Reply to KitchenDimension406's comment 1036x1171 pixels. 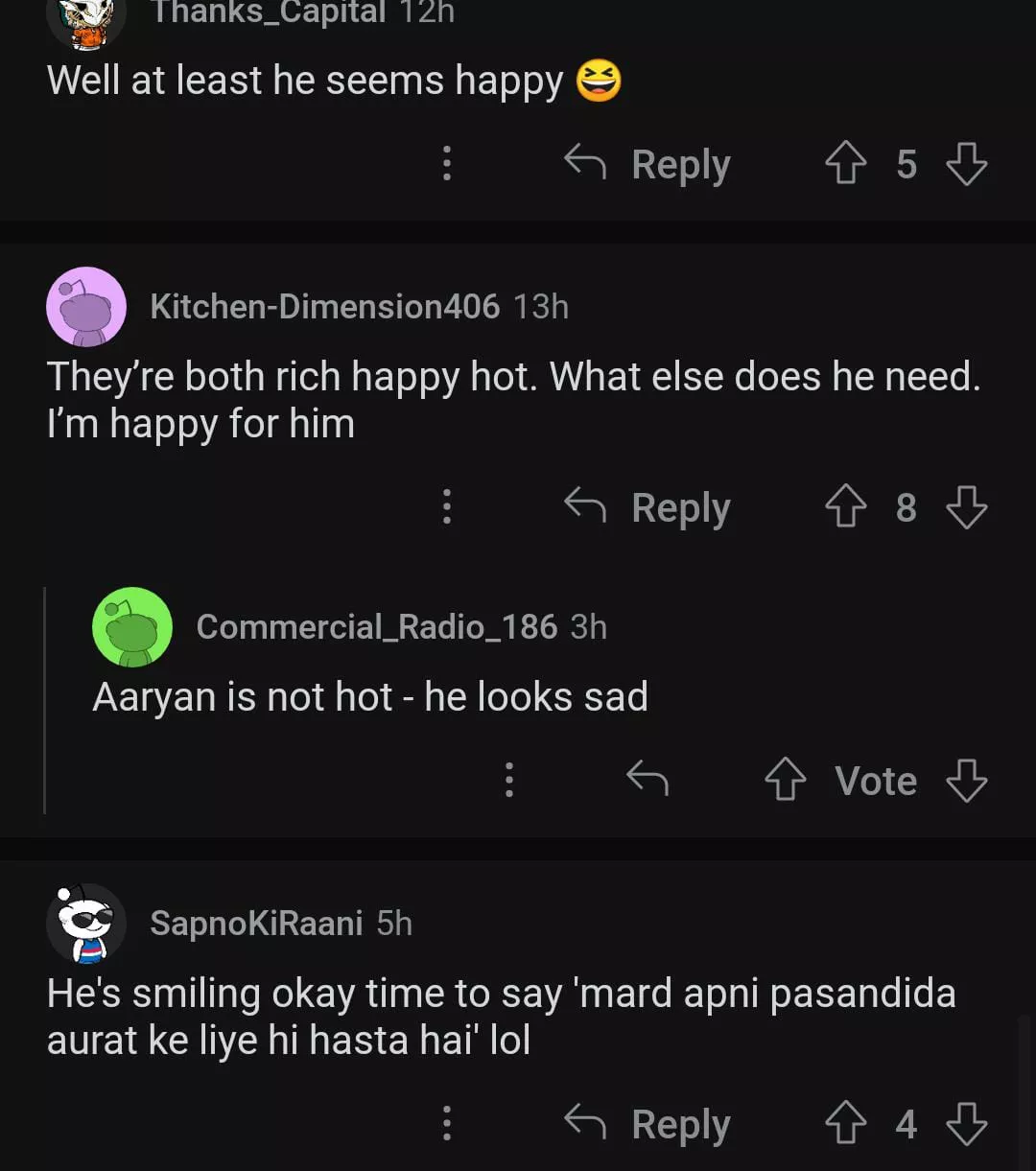[x=648, y=507]
